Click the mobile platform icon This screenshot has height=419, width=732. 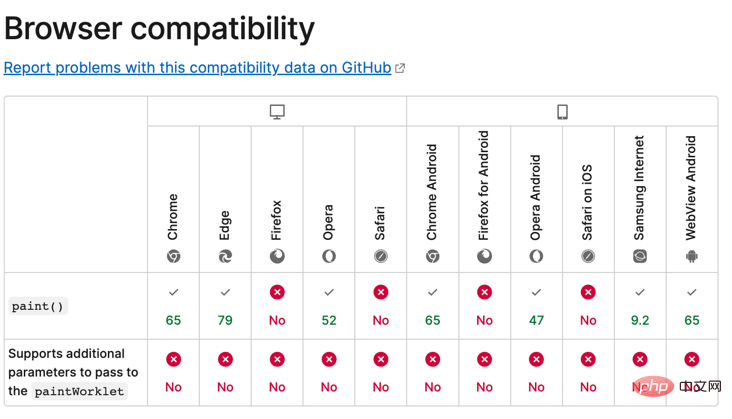pyautogui.click(x=562, y=112)
